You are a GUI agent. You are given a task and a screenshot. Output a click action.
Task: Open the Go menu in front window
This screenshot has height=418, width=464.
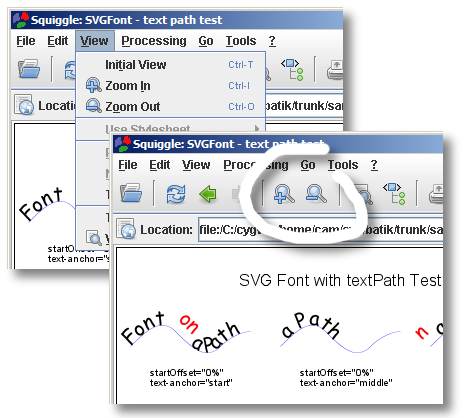308,165
